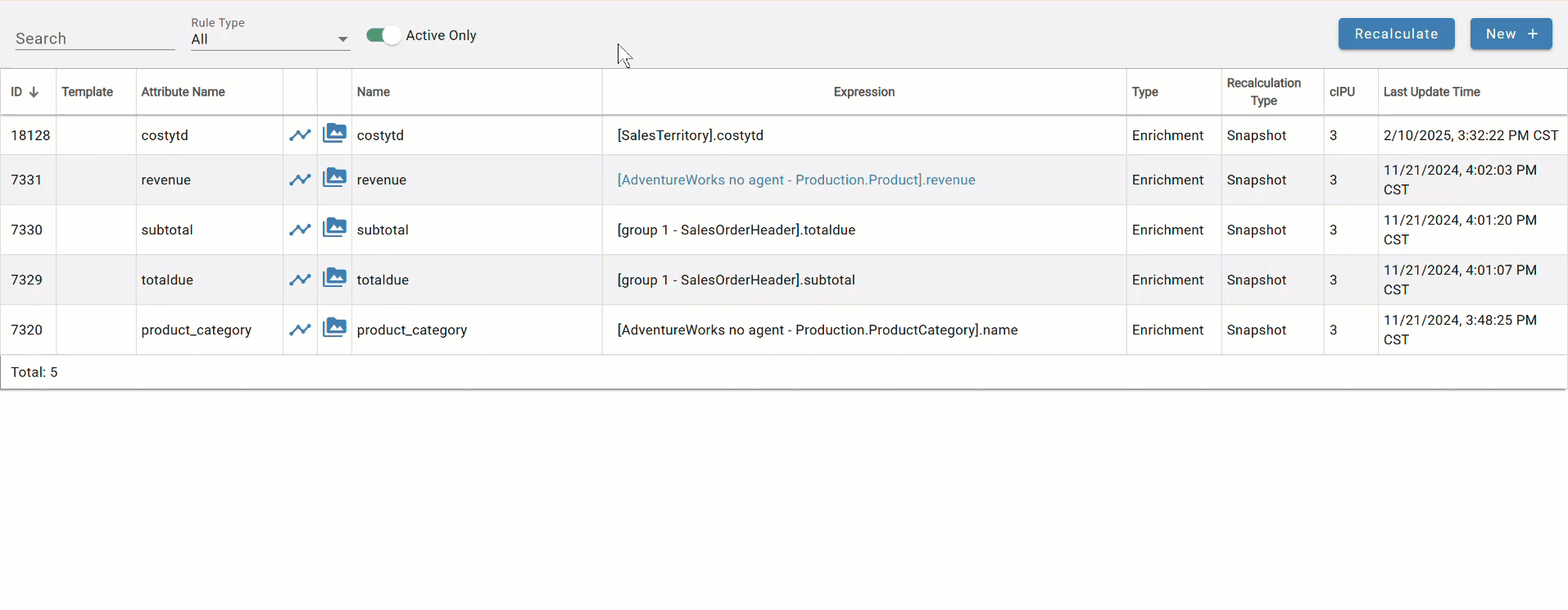The height and width of the screenshot is (610, 1568).
Task: Click timestamp 11/21/2024, 4:01:07 PM CST
Action: pyautogui.click(x=1460, y=280)
